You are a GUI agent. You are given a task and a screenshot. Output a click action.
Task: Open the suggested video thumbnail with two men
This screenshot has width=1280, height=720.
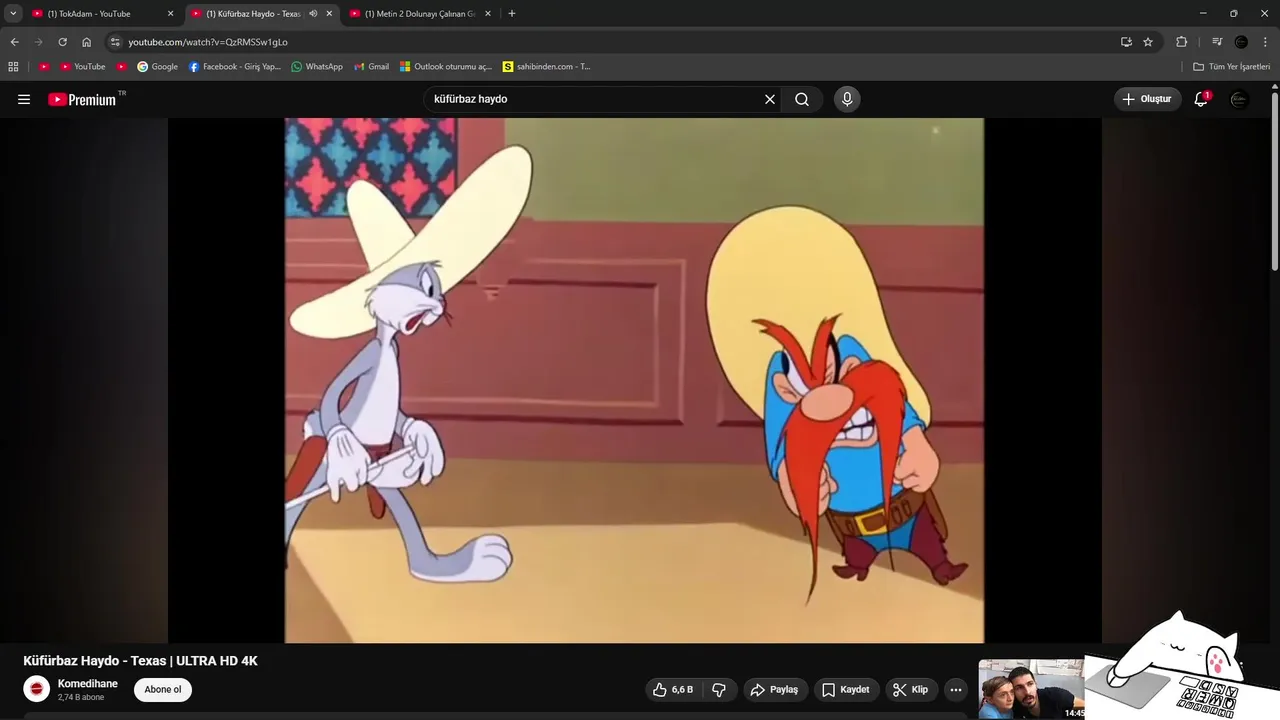click(1031, 689)
